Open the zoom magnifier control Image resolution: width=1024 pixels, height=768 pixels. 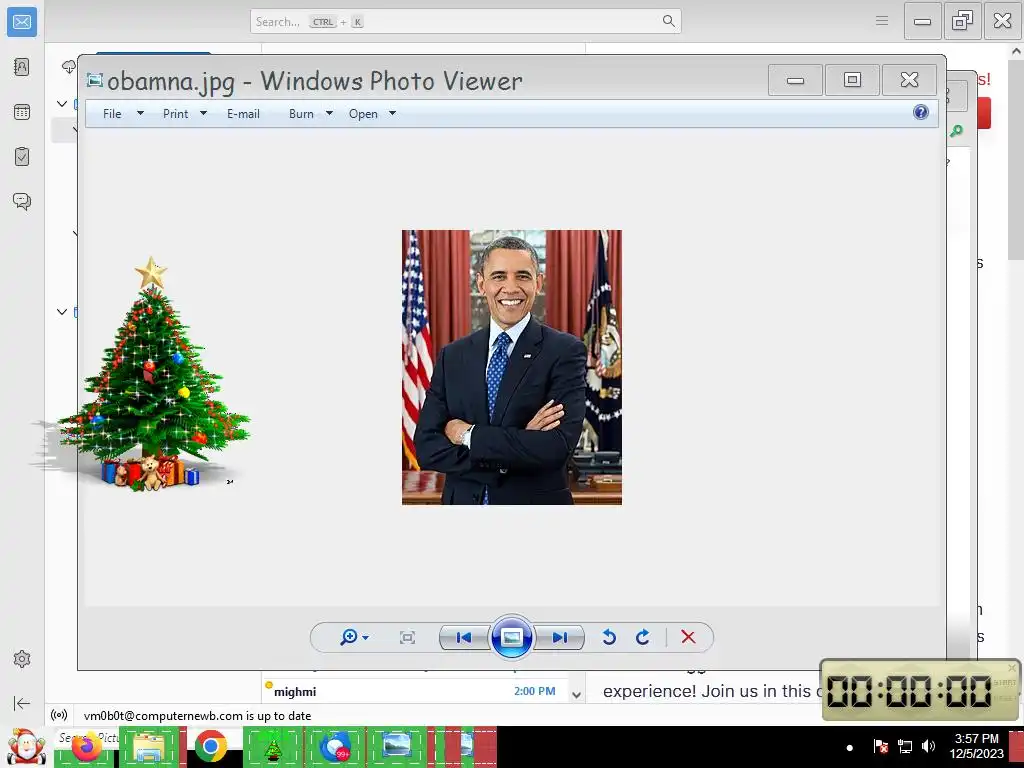pyautogui.click(x=354, y=637)
